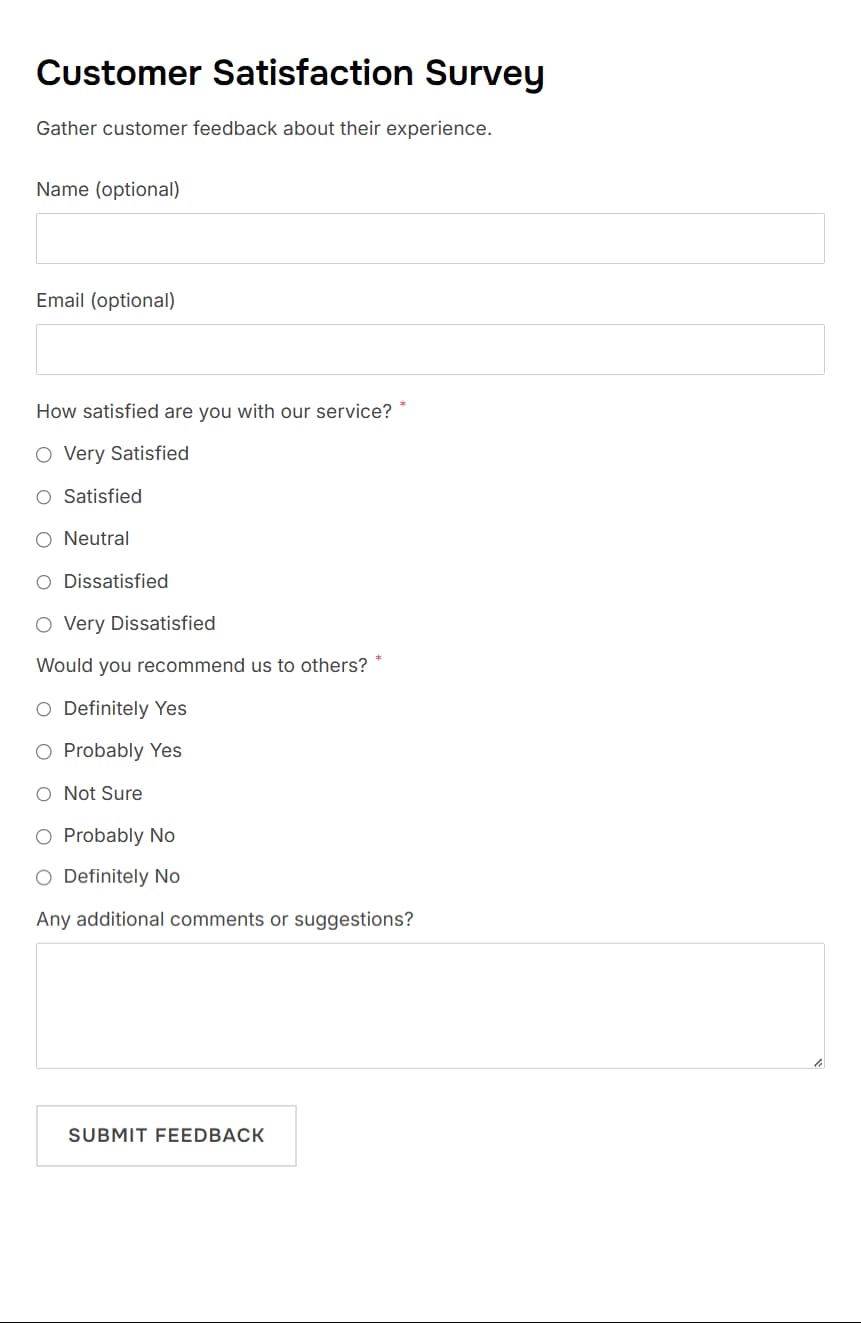Click the Customer Satisfaction Survey heading
The height and width of the screenshot is (1323, 861).
coord(290,73)
